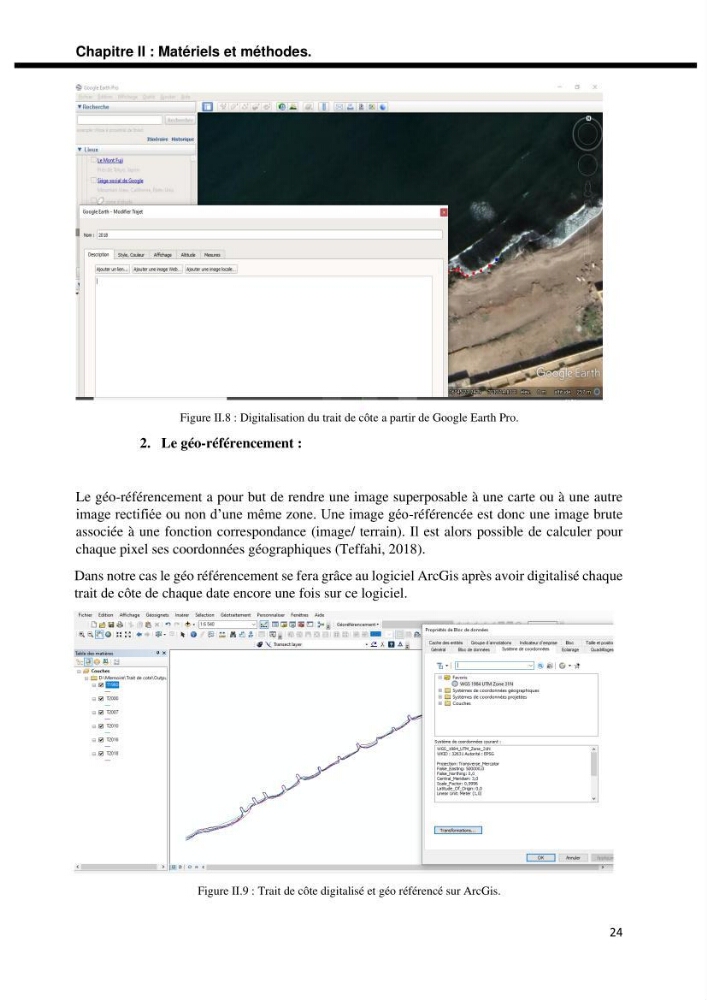Screen dimensions: 707x1000
Task: Click the email icon in Google Earth toolbar
Action: pos(339,107)
